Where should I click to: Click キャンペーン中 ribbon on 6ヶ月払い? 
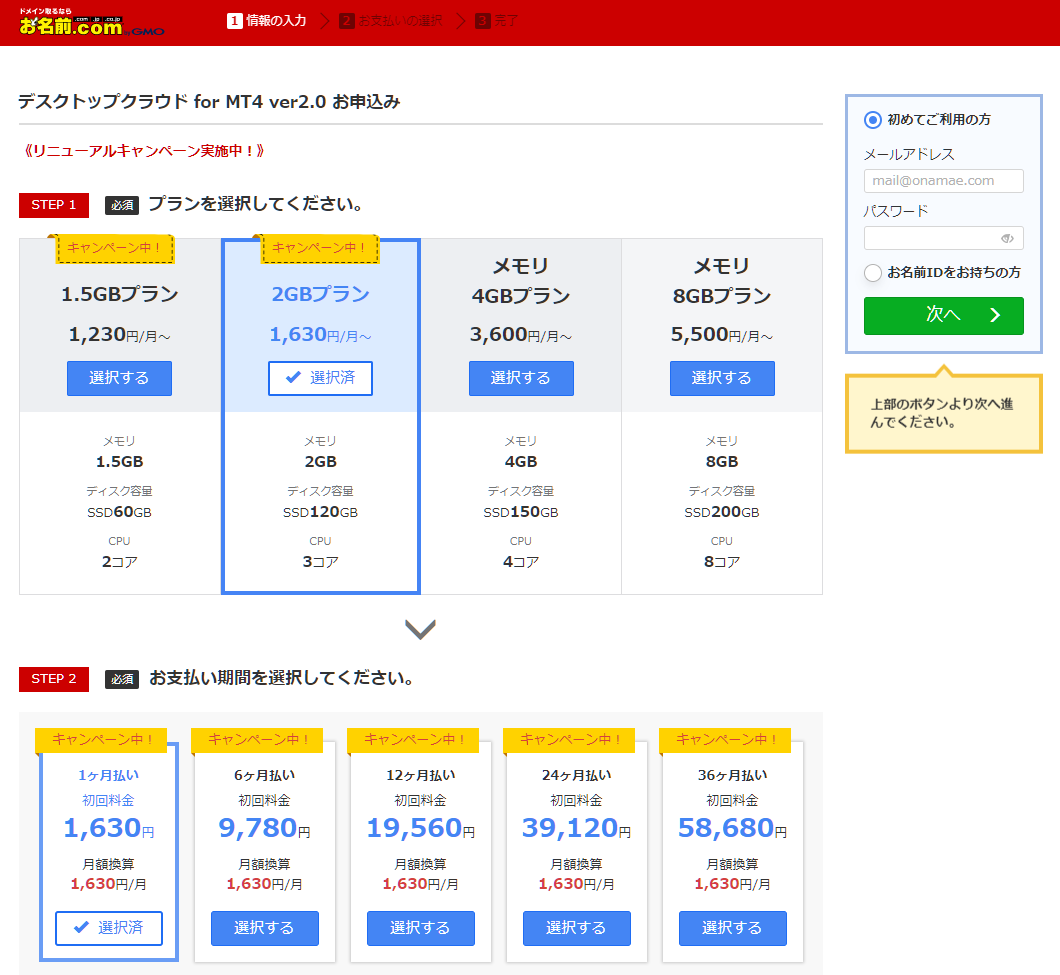[x=258, y=740]
